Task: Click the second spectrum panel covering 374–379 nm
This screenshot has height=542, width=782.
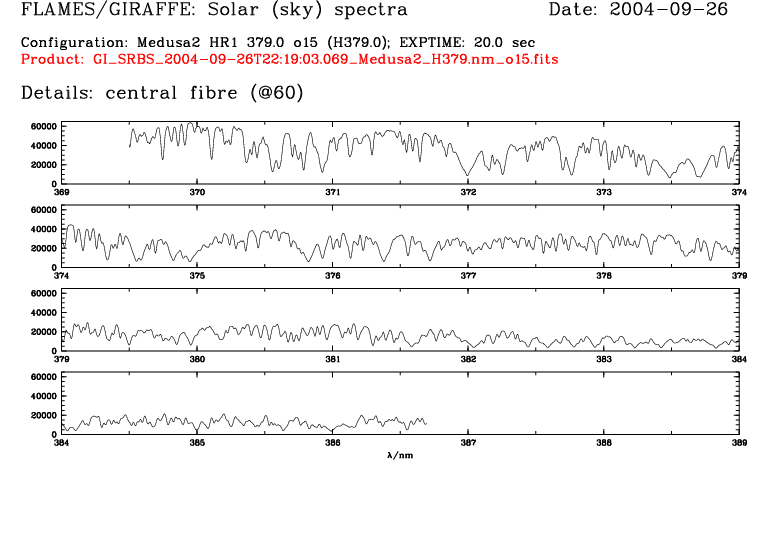Action: (400, 236)
